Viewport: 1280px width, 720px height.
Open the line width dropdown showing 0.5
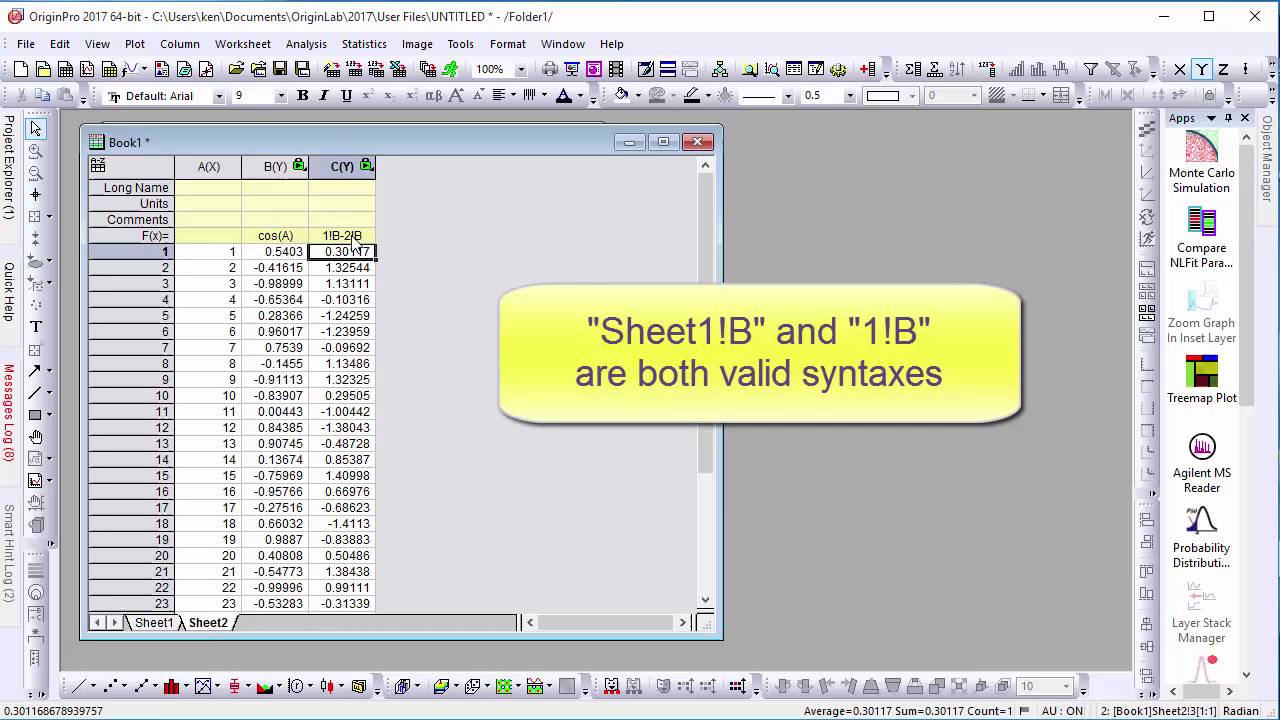[x=850, y=96]
